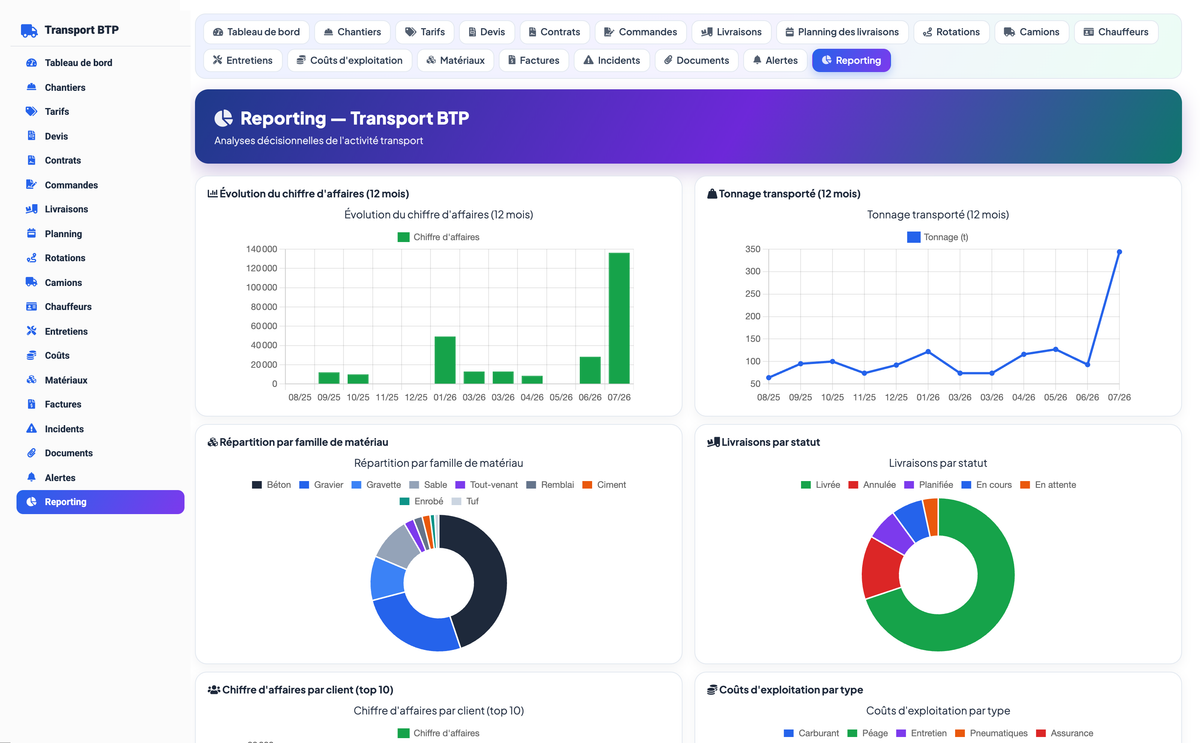Open the Coûts d'exploitation top tab
The height and width of the screenshot is (743, 1200).
349,60
